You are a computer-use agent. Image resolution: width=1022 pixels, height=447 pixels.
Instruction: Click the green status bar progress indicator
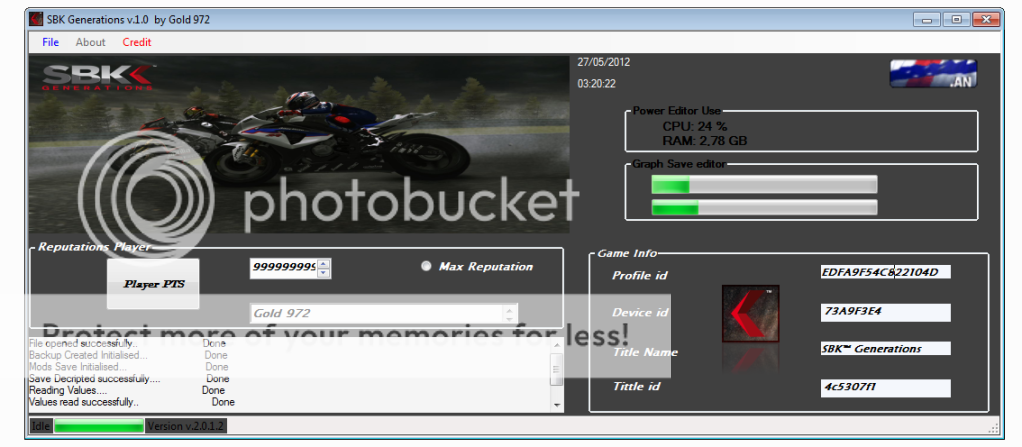point(99,426)
